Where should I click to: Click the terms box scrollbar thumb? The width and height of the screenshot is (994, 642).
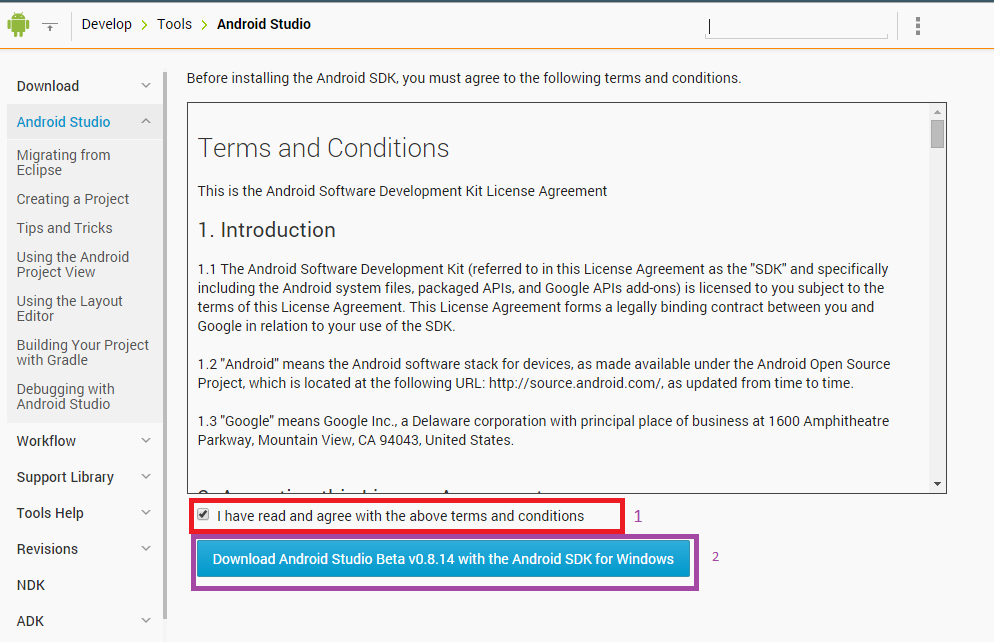click(x=937, y=134)
